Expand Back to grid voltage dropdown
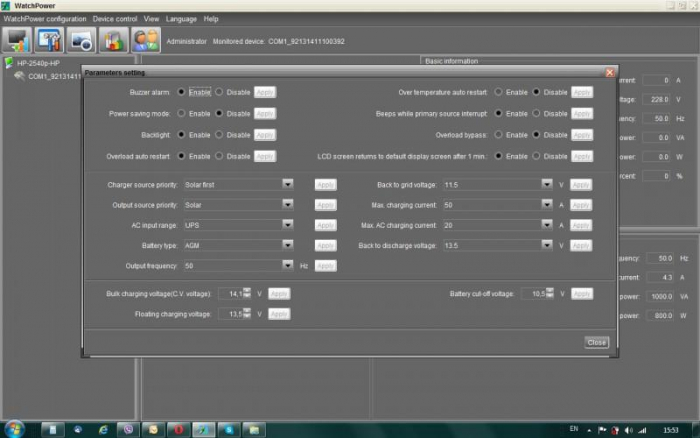 click(547, 184)
